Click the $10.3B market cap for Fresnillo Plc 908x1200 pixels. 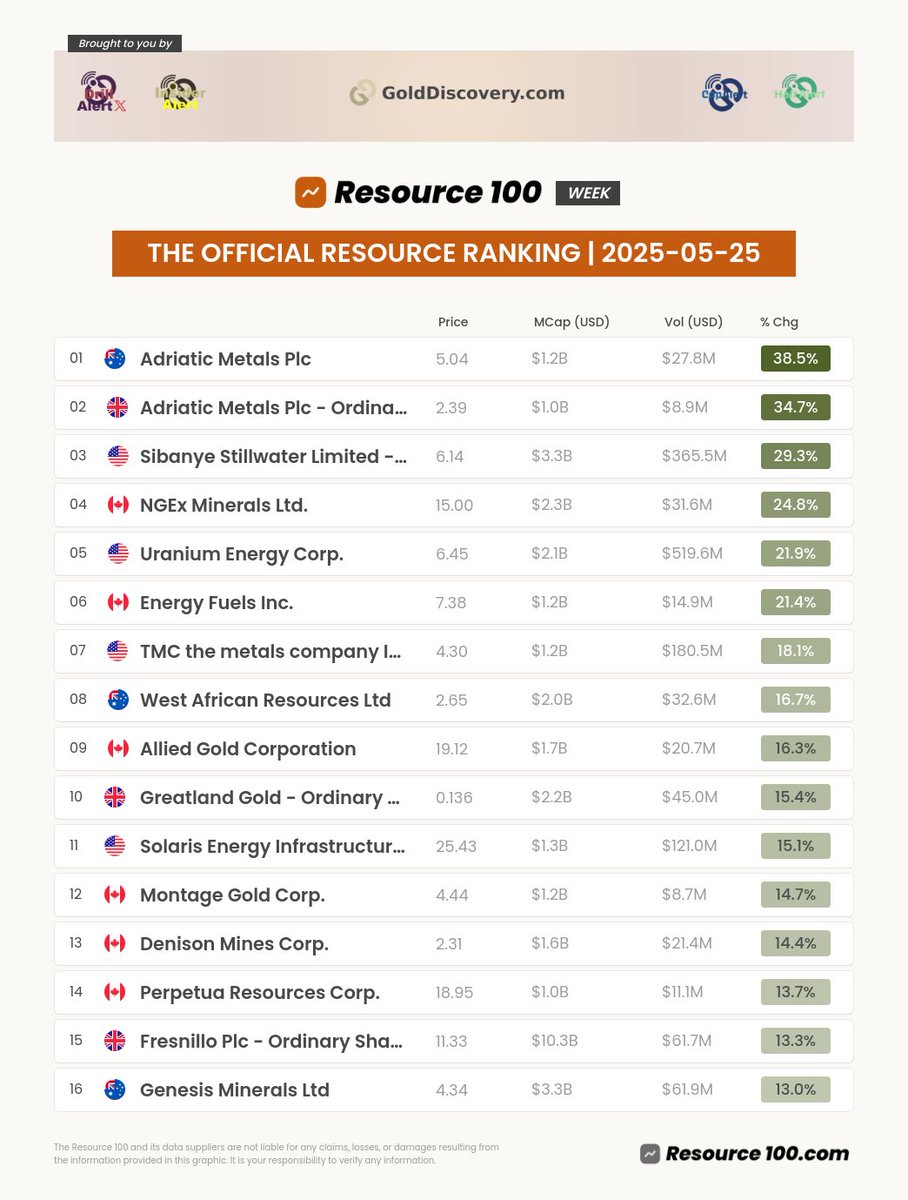tap(555, 1041)
